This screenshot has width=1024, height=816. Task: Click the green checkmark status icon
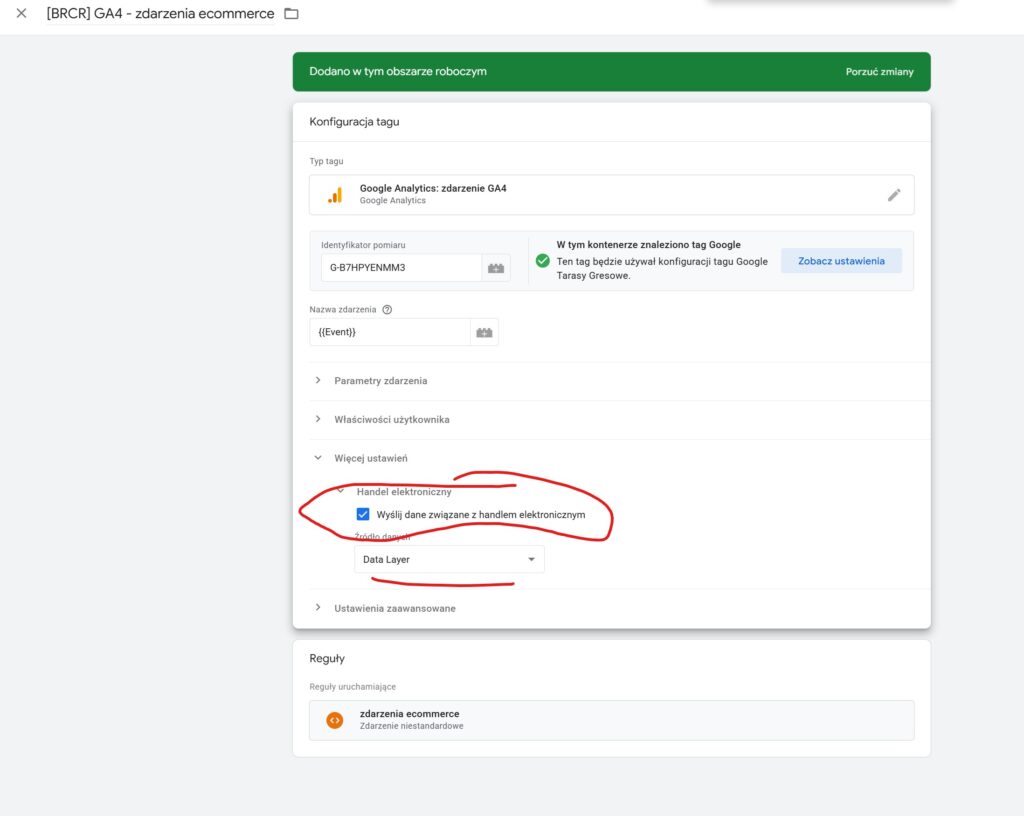542,261
